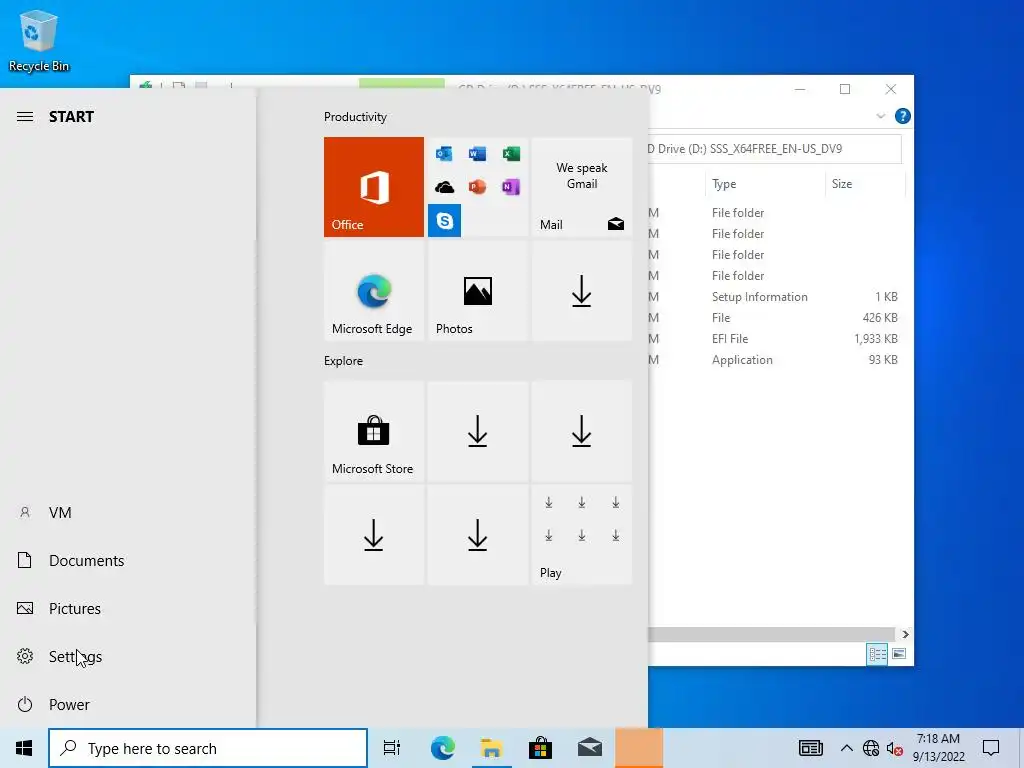The width and height of the screenshot is (1024, 768).
Task: Open the Skype tile
Action: (x=444, y=221)
